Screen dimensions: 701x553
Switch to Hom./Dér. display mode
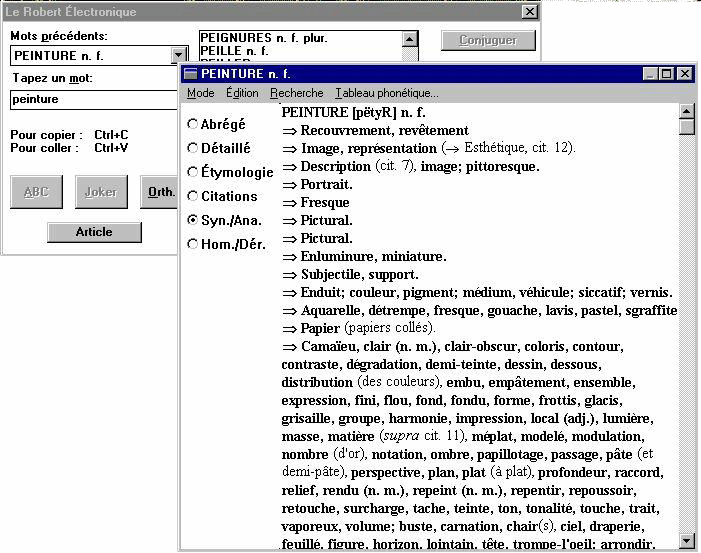[x=192, y=244]
